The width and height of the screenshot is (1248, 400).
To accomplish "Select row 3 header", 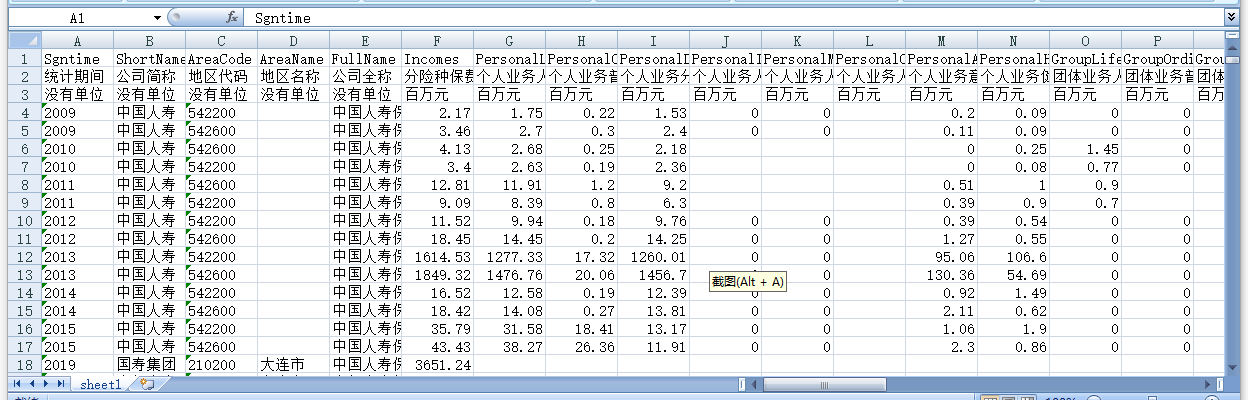I will [25, 95].
